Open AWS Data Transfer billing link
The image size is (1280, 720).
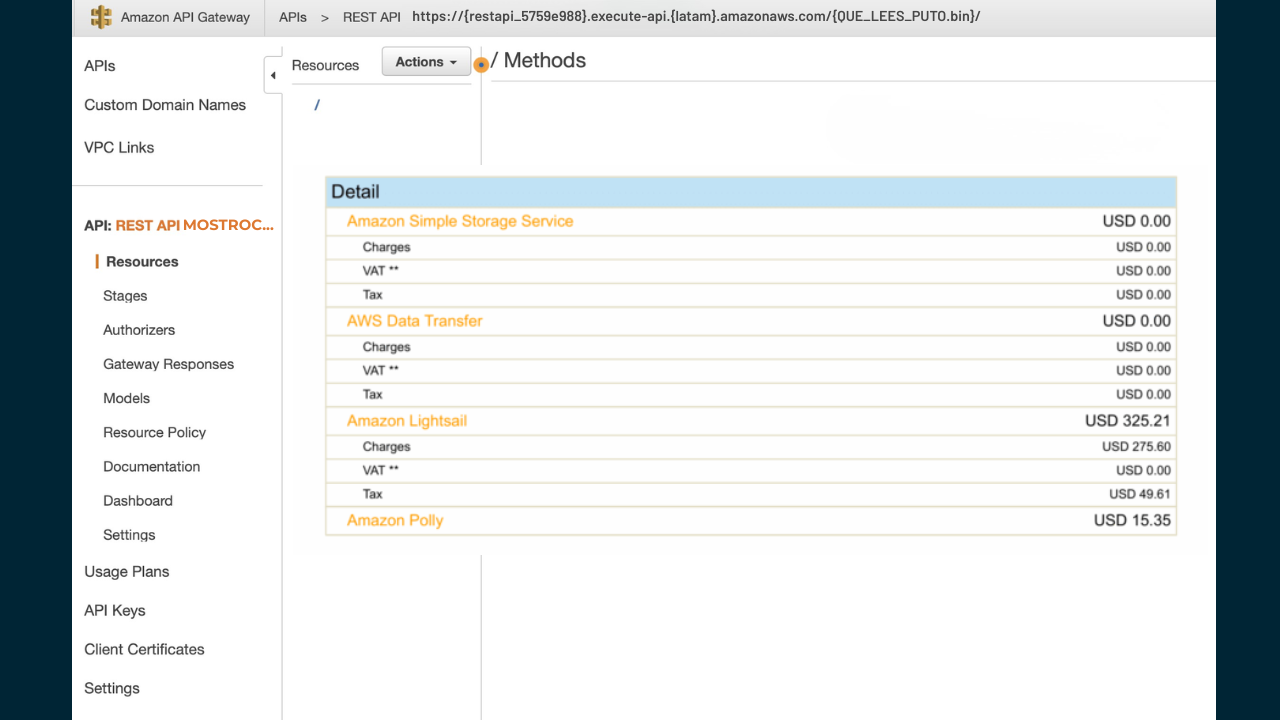coord(415,321)
